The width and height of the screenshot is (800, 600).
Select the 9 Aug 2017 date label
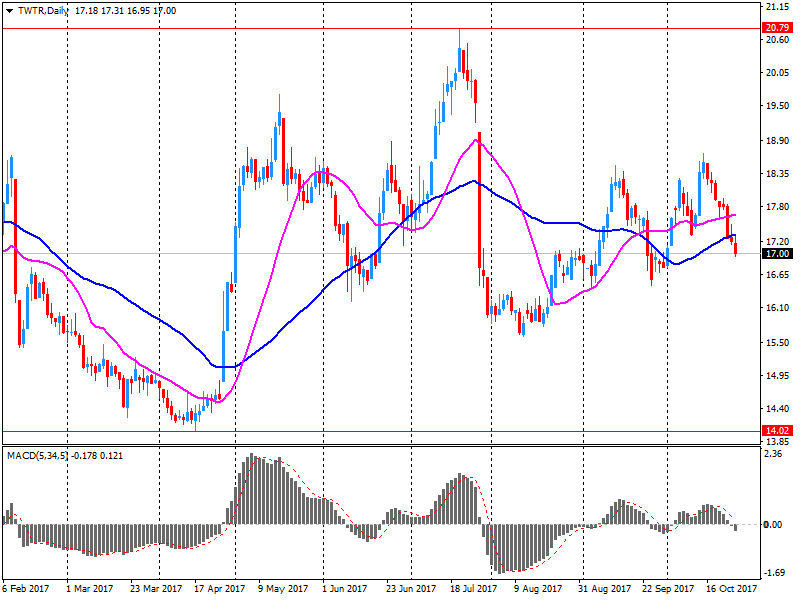click(x=538, y=588)
